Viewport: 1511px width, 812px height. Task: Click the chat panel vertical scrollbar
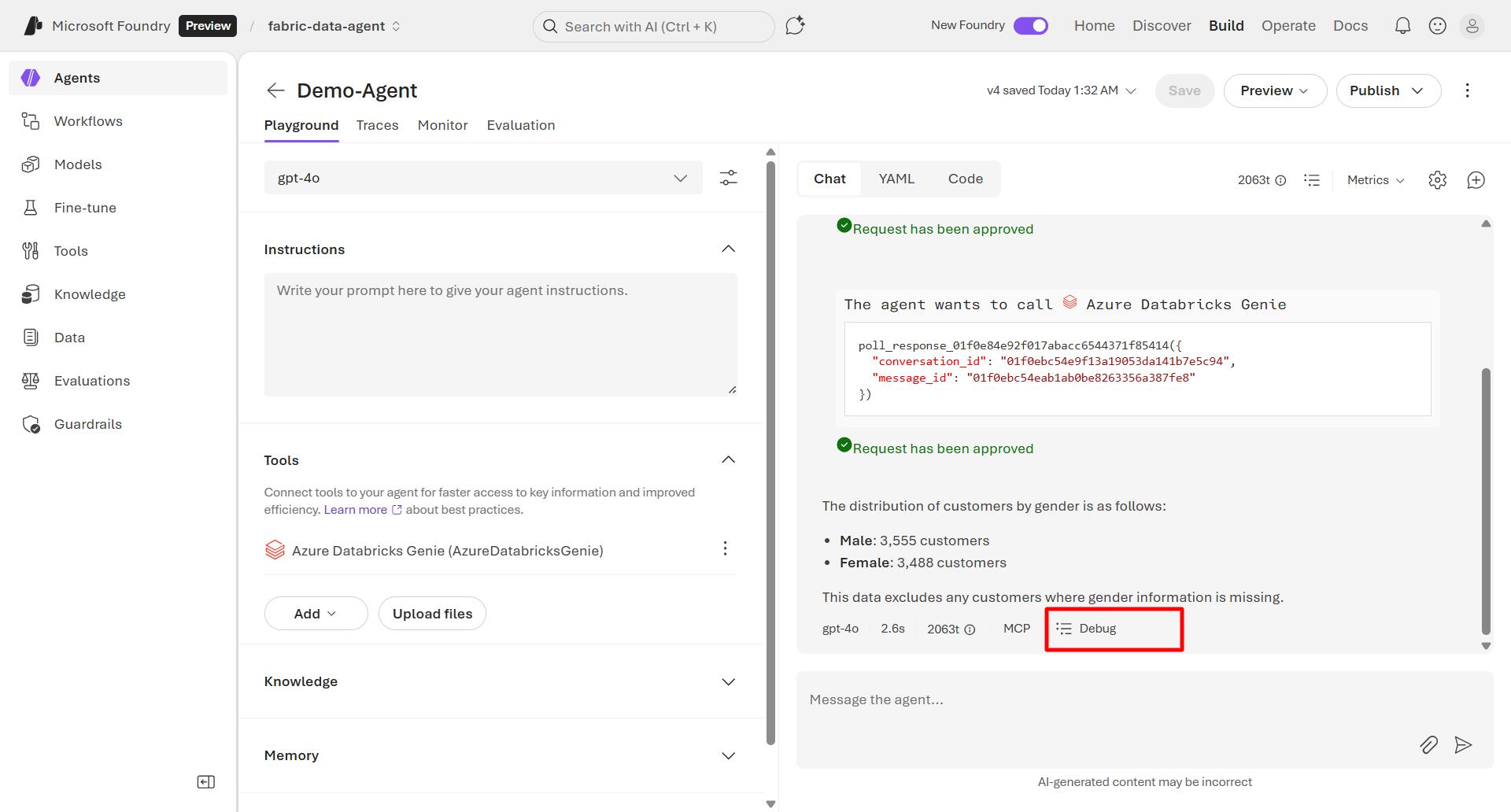[1486, 501]
